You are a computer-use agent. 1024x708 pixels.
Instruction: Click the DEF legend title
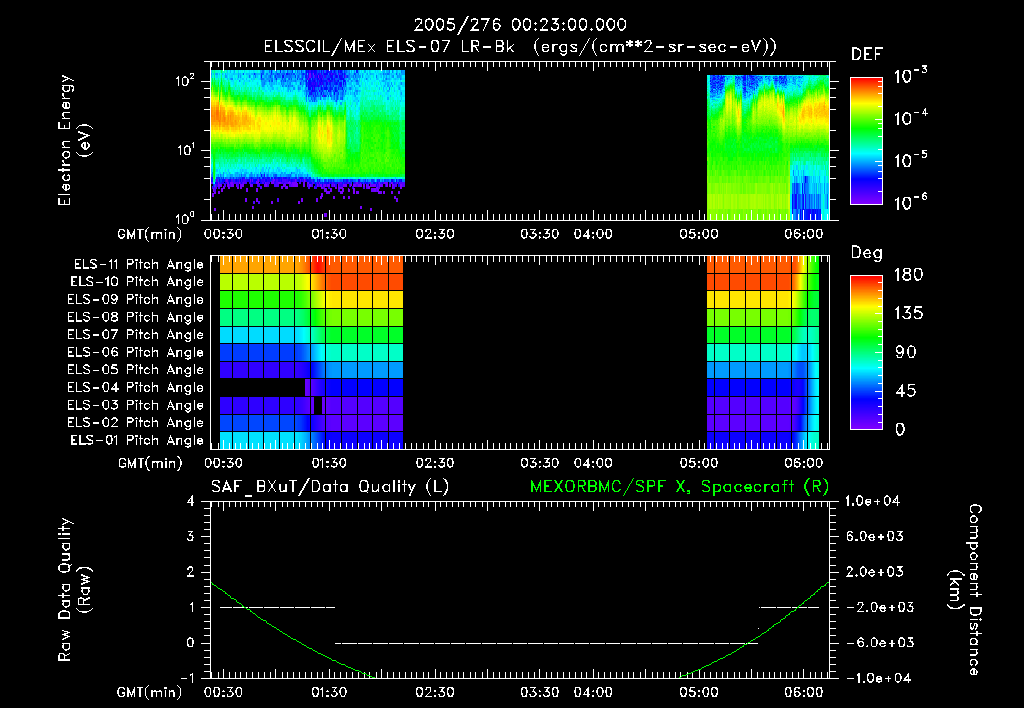click(867, 55)
